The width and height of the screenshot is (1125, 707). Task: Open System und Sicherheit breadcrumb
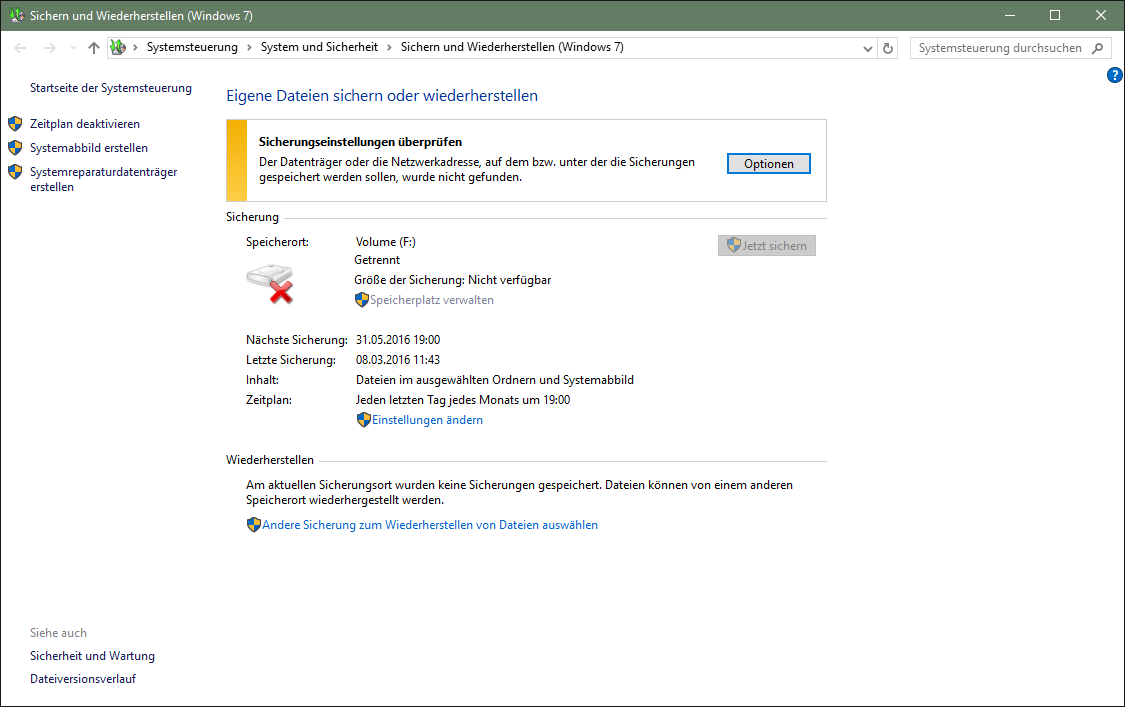[x=319, y=47]
